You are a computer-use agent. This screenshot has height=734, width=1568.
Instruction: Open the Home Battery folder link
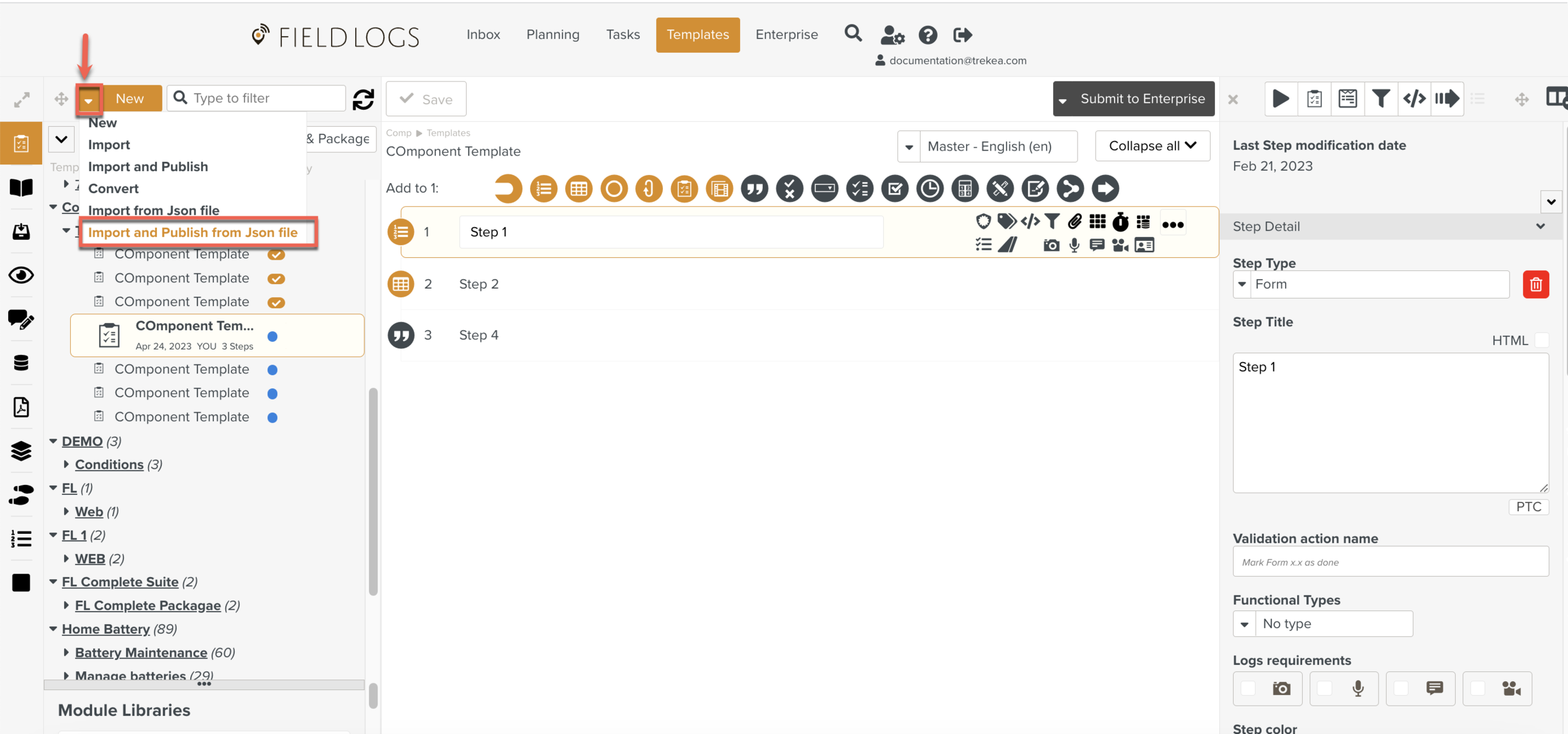click(106, 629)
